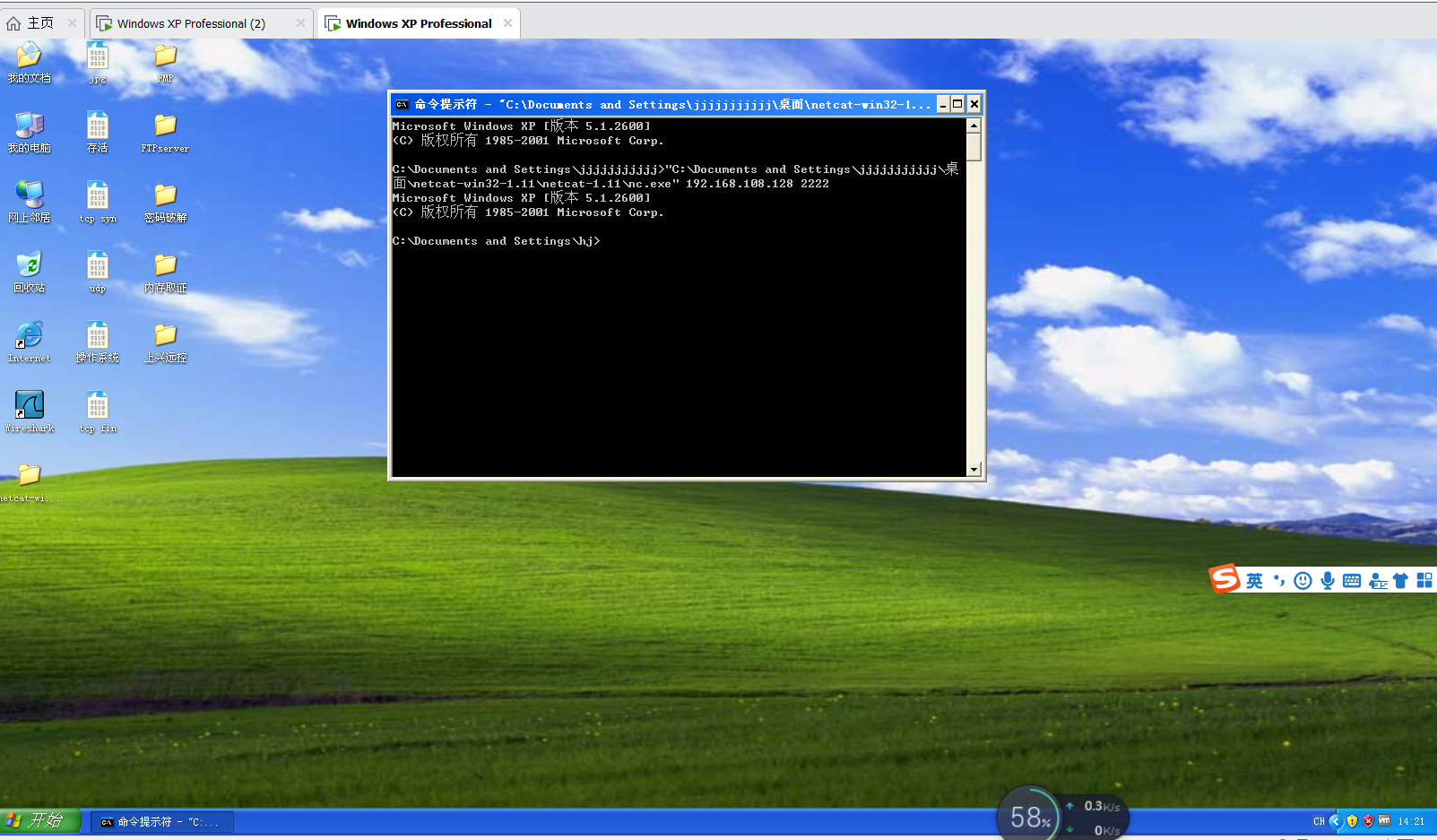Click the 命令提示符 taskbar button

(162, 821)
